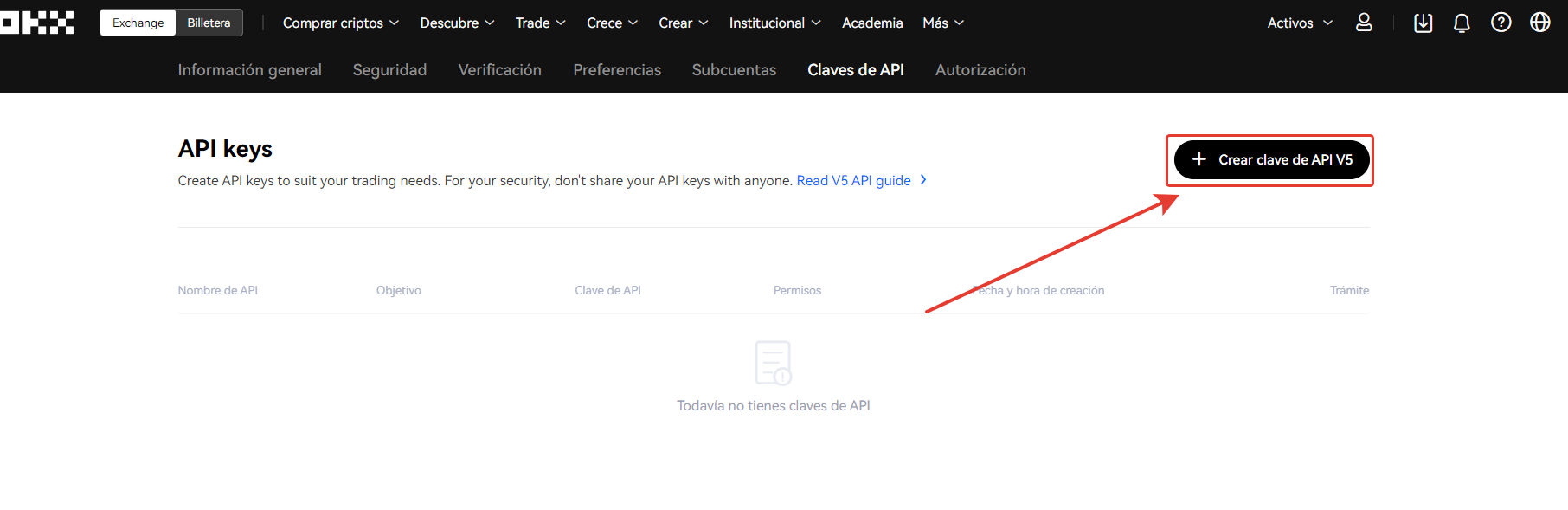Open the language globe icon
Viewport: 1568px width, 510px height.
click(1540, 23)
